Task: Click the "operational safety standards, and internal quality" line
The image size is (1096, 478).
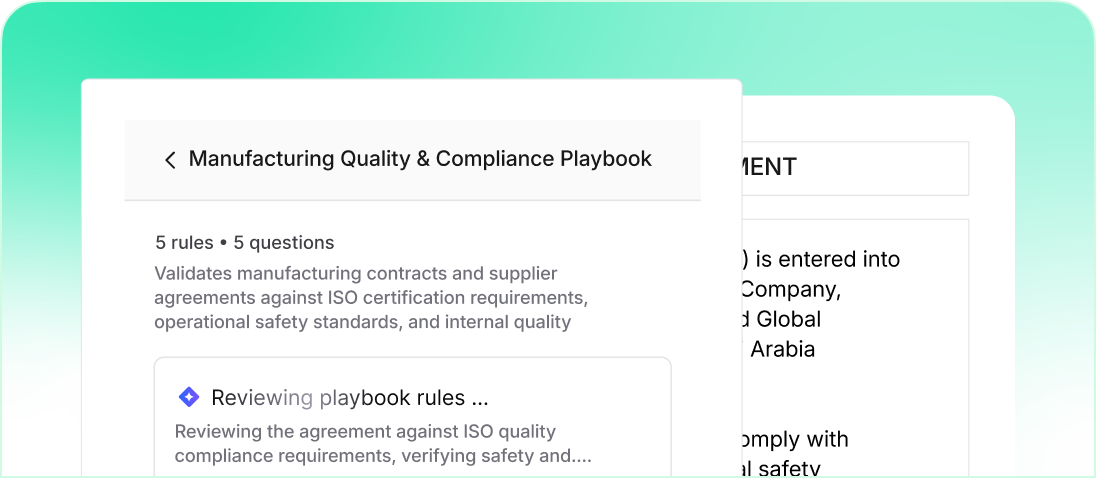Action: tap(362, 322)
